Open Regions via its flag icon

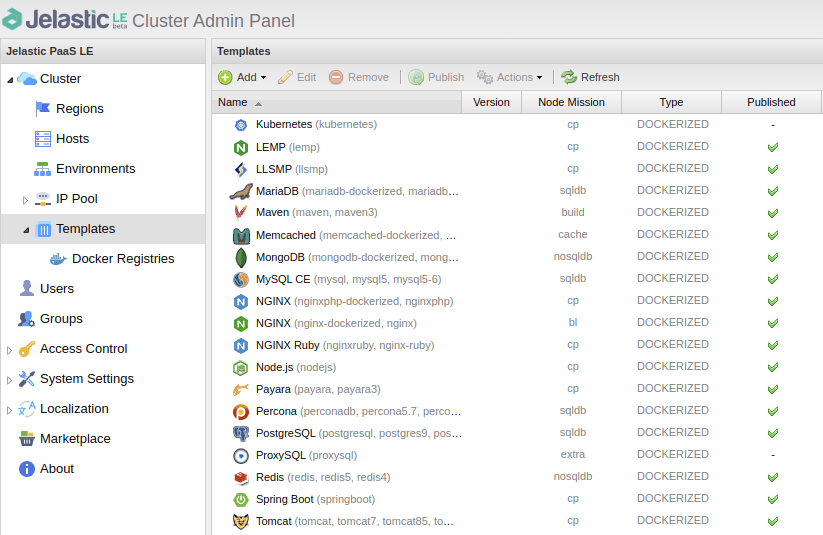click(43, 109)
